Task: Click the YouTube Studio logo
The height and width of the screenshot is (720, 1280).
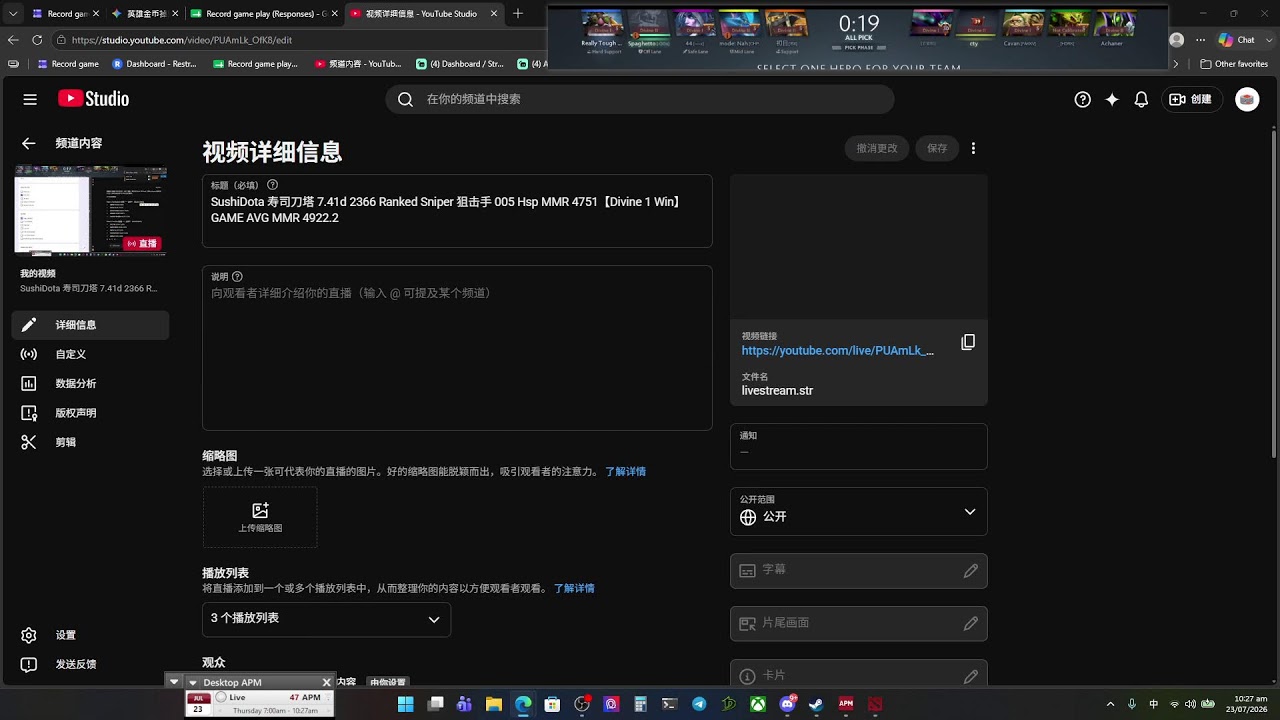Action: pyautogui.click(x=93, y=99)
